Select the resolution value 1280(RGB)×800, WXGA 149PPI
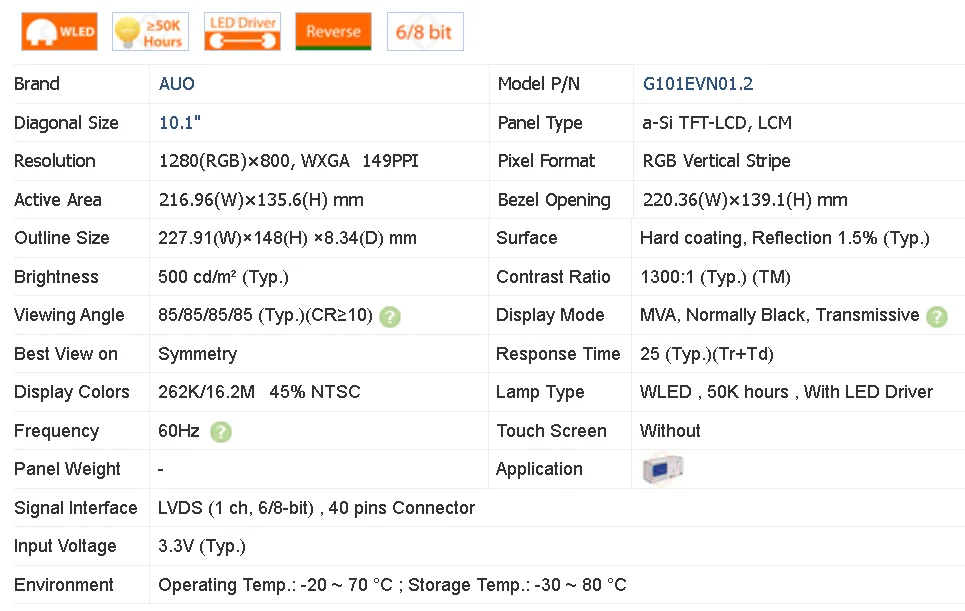The height and width of the screenshot is (611, 965). 289,161
